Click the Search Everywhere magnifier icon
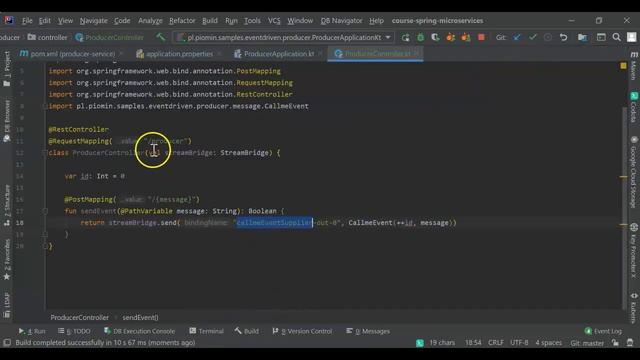640x360 pixels. point(616,38)
